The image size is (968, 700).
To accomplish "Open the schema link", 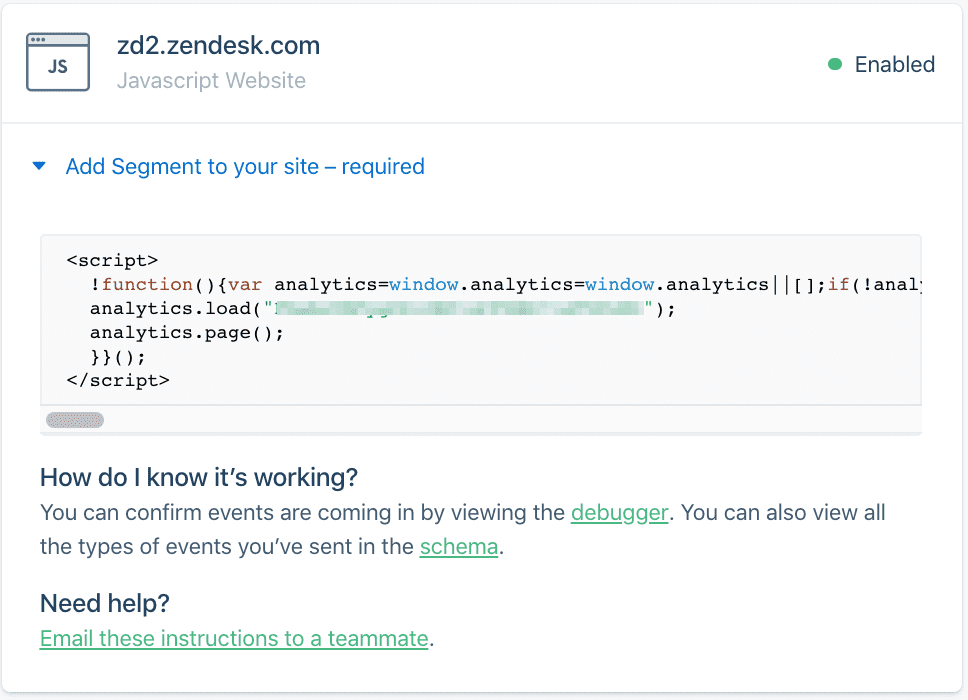I will (x=458, y=546).
